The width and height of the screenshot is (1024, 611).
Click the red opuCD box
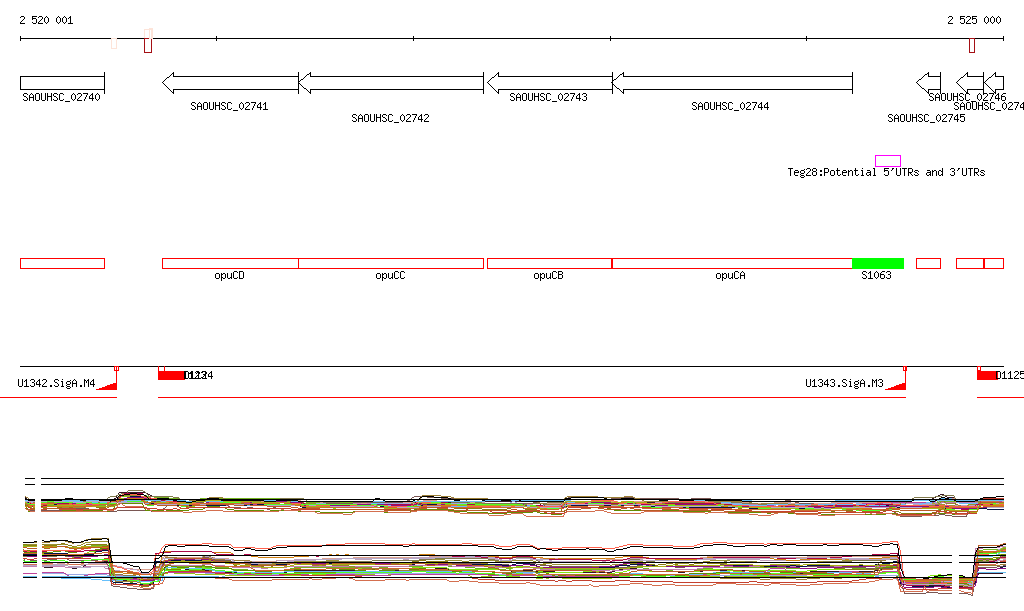pos(230,264)
